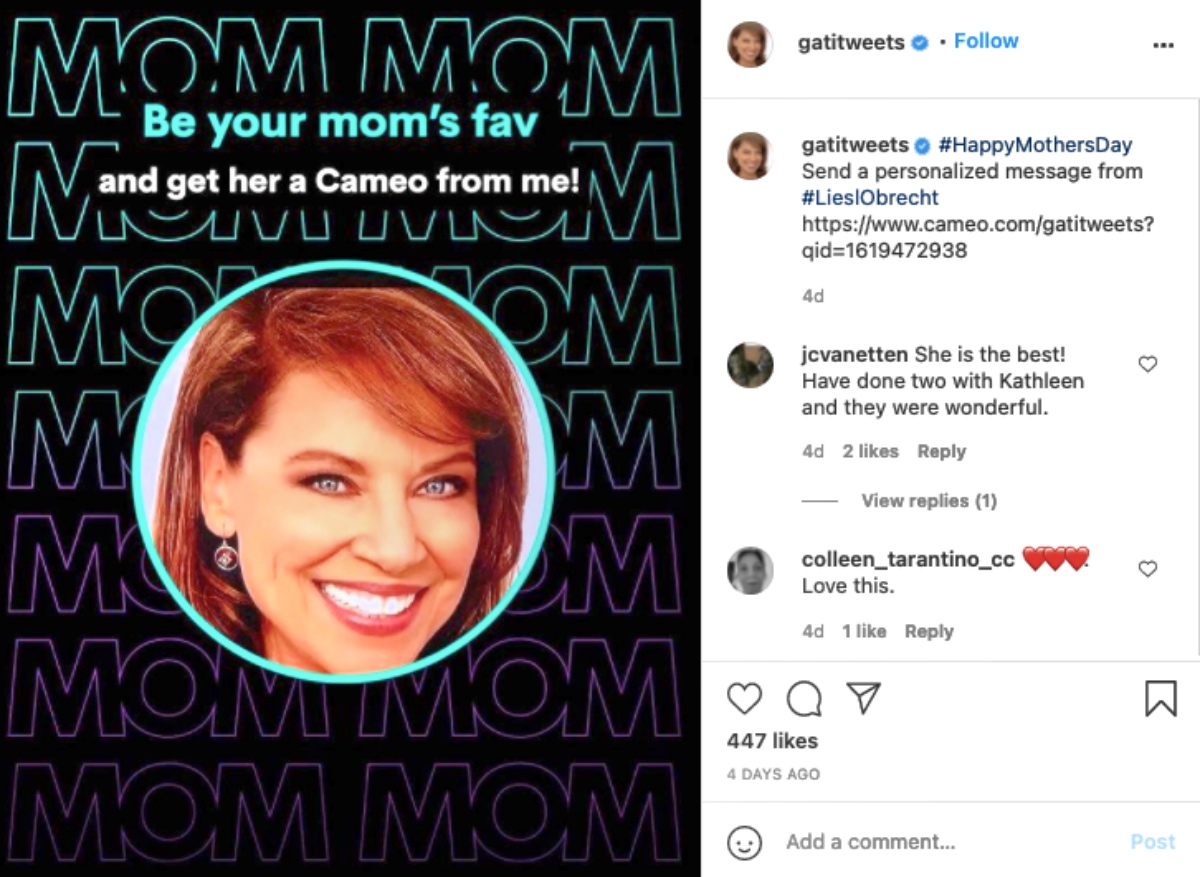Click the Follow button
Viewport: 1200px width, 877px height.
[986, 41]
